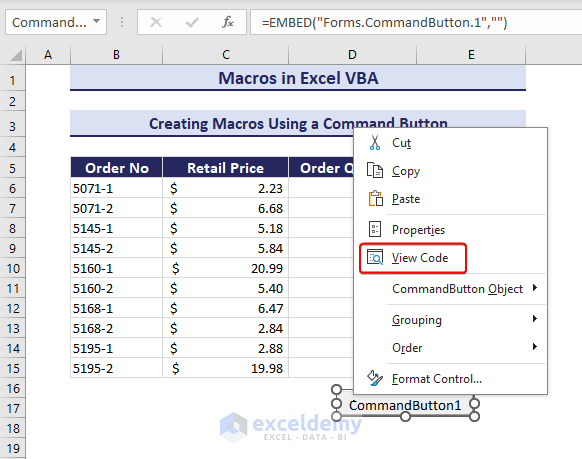Click retail price cell 20.99
Viewport: 582px width, 459px height.
point(225,268)
